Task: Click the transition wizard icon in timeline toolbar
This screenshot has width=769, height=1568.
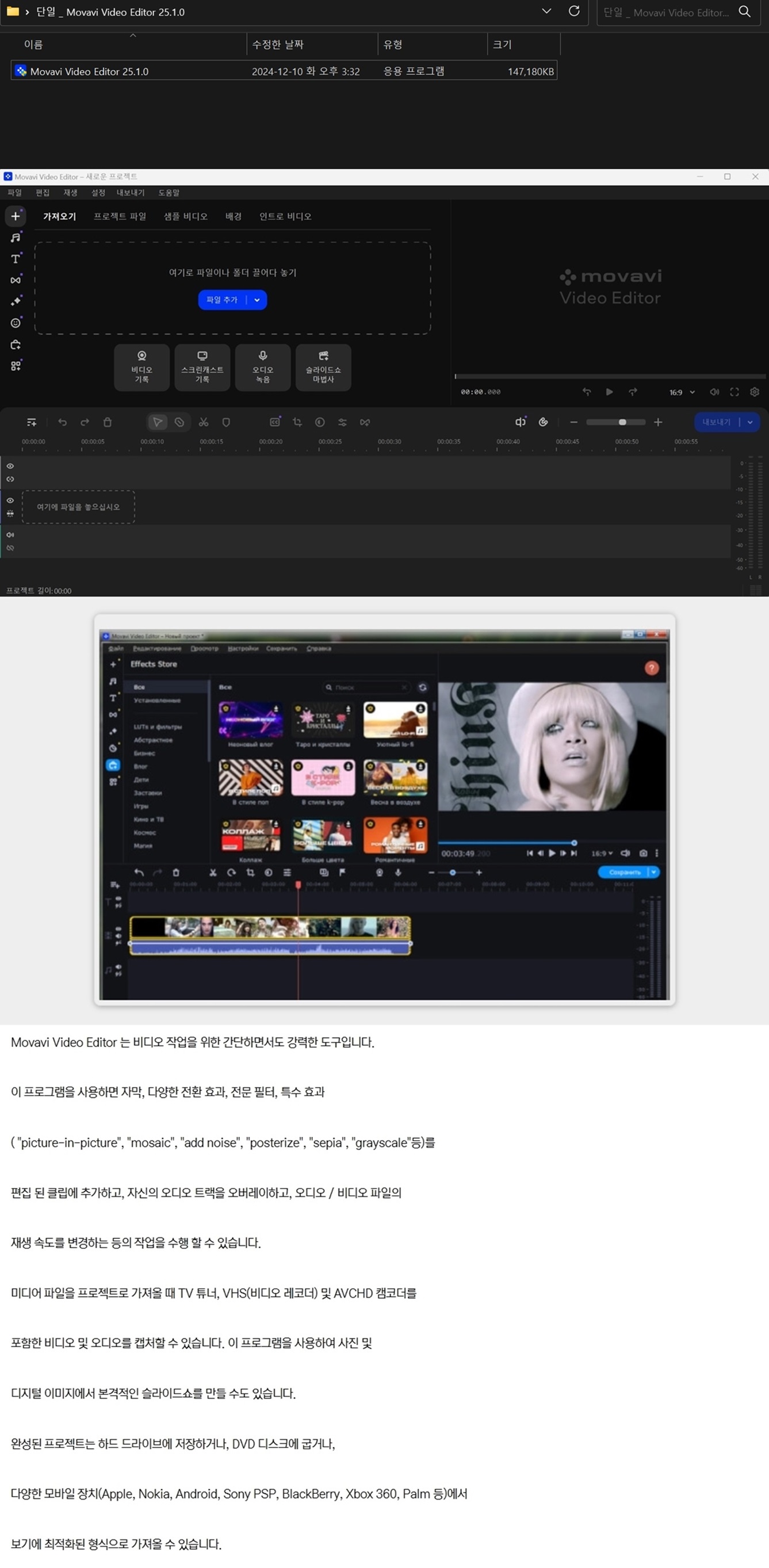Action: [365, 422]
